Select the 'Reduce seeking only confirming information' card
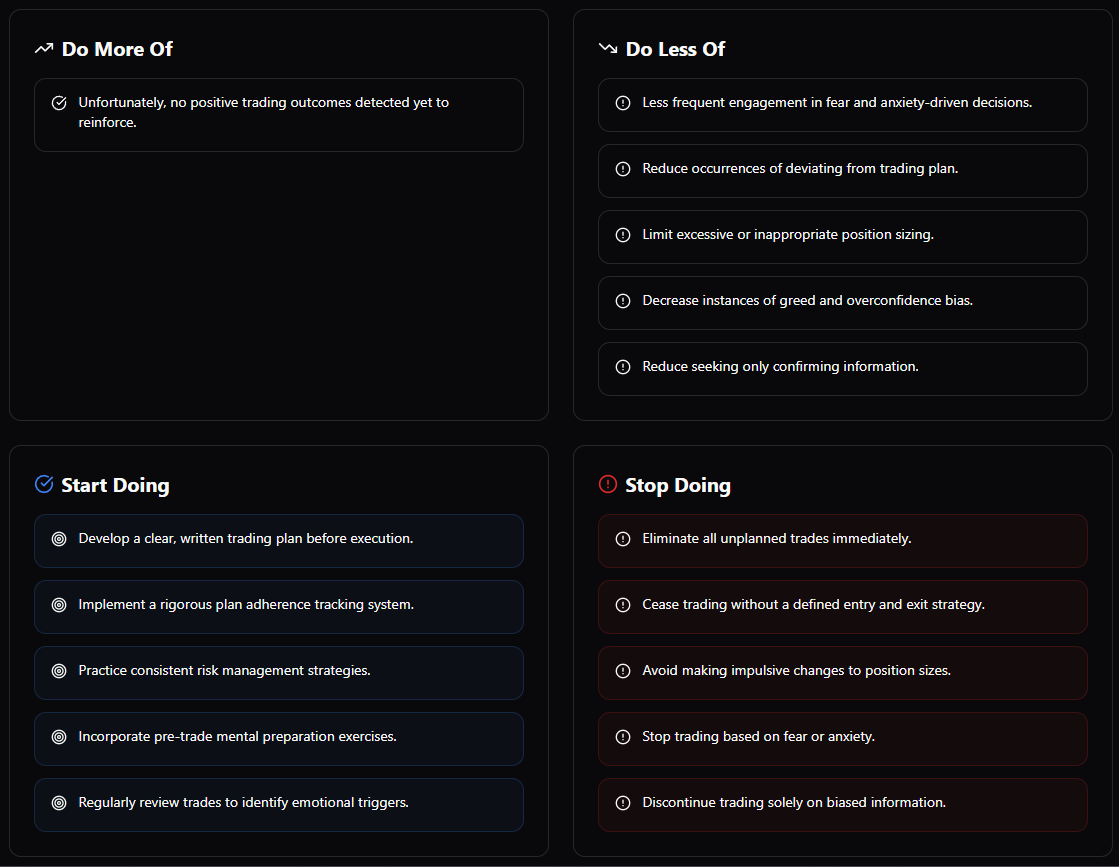 tap(843, 369)
